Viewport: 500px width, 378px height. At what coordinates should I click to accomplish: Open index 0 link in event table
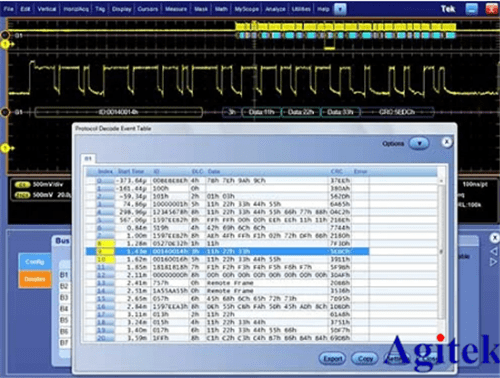pos(105,181)
